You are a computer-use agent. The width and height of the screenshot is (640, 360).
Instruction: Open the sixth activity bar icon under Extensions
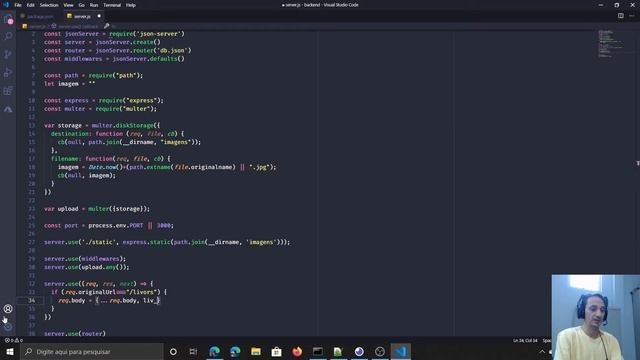8,109
